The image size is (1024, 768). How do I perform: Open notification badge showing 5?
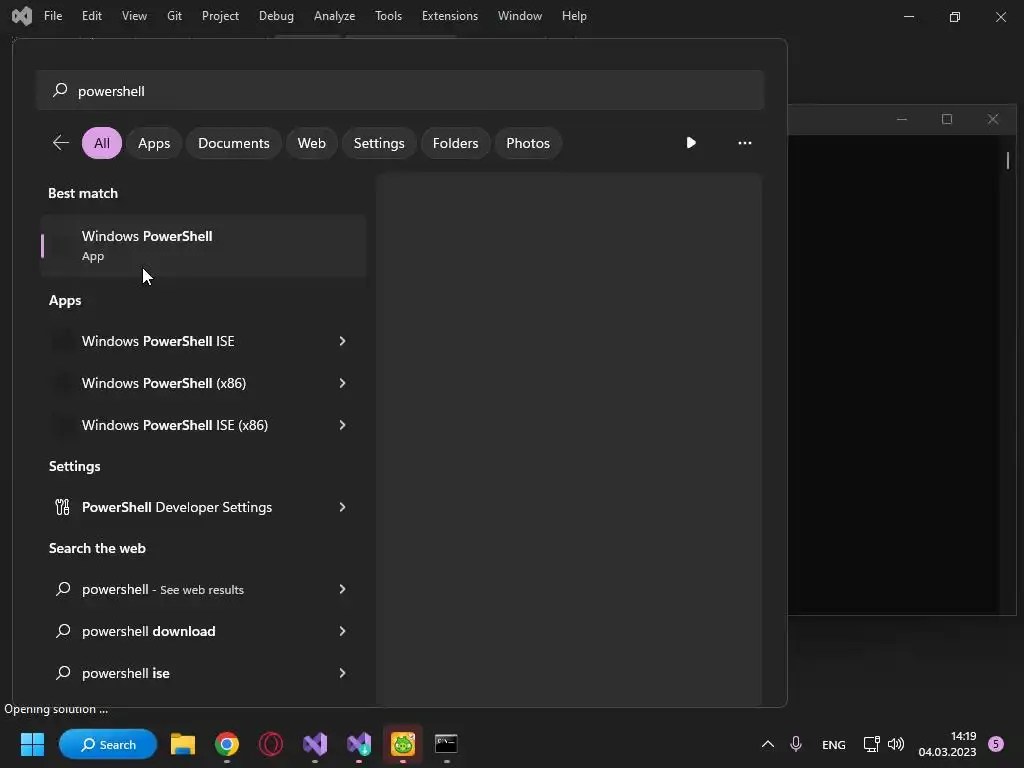pyautogui.click(x=996, y=744)
